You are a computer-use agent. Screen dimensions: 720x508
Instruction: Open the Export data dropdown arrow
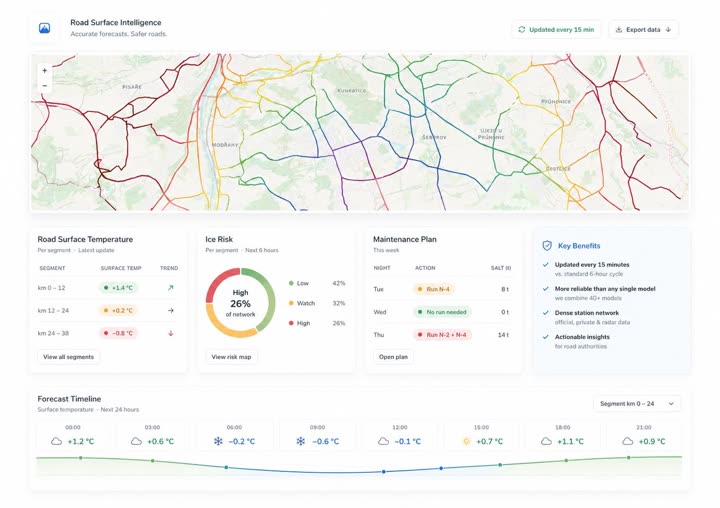668,29
